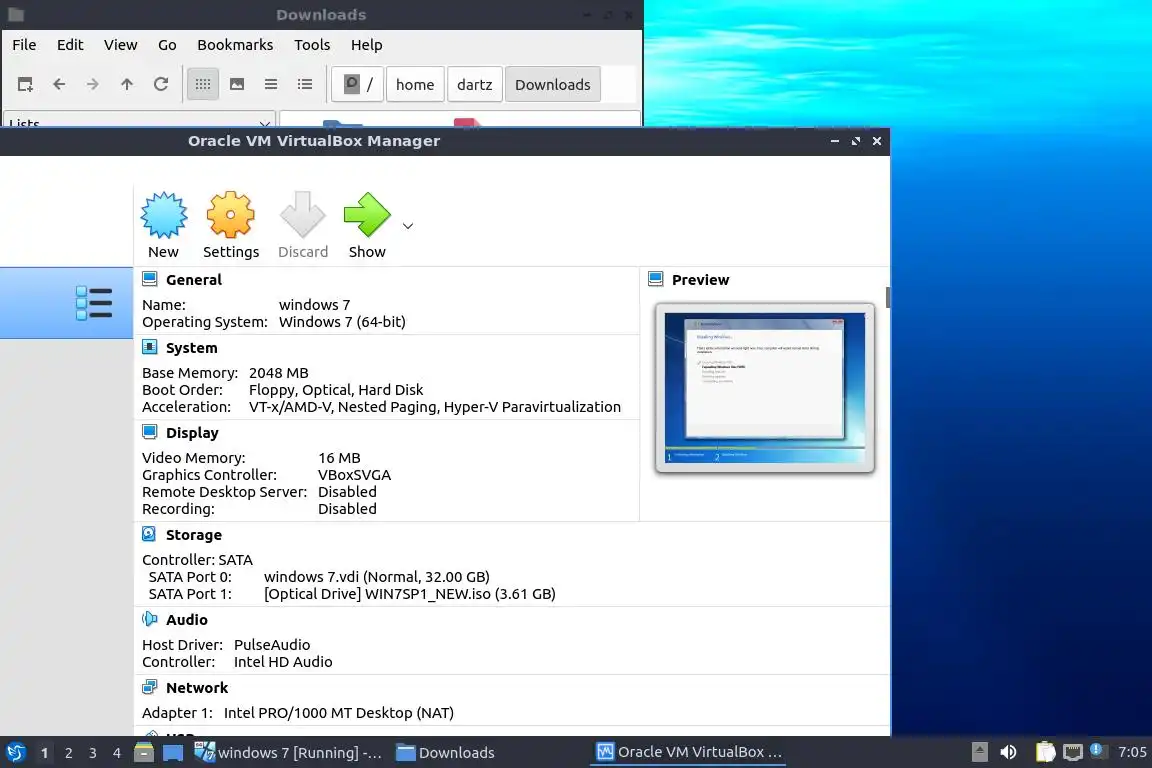Viewport: 1152px width, 768px height.
Task: Click the machine tools list icon in sidebar
Action: coord(94,303)
